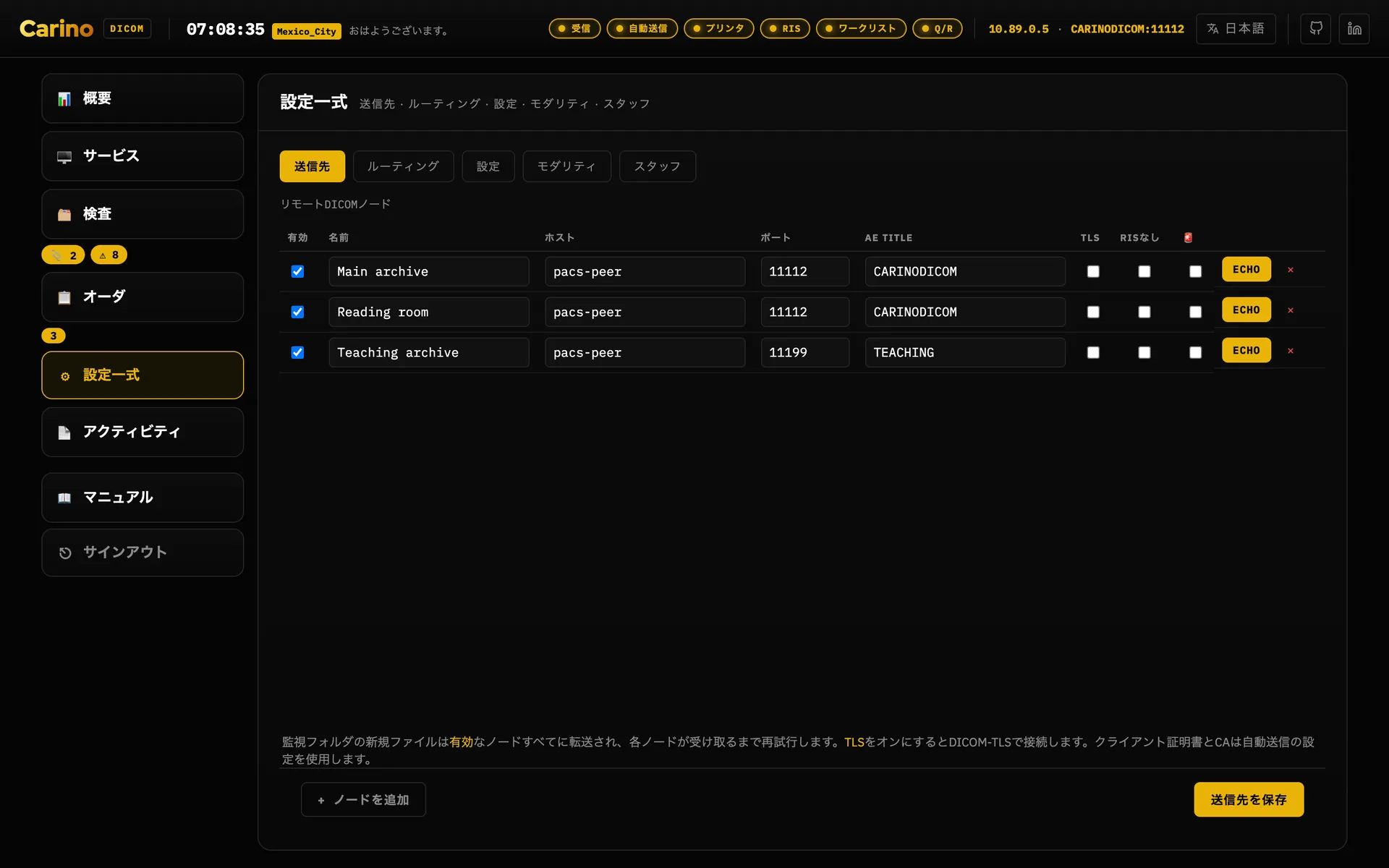Check the alarm box for Main archive

[1195, 271]
